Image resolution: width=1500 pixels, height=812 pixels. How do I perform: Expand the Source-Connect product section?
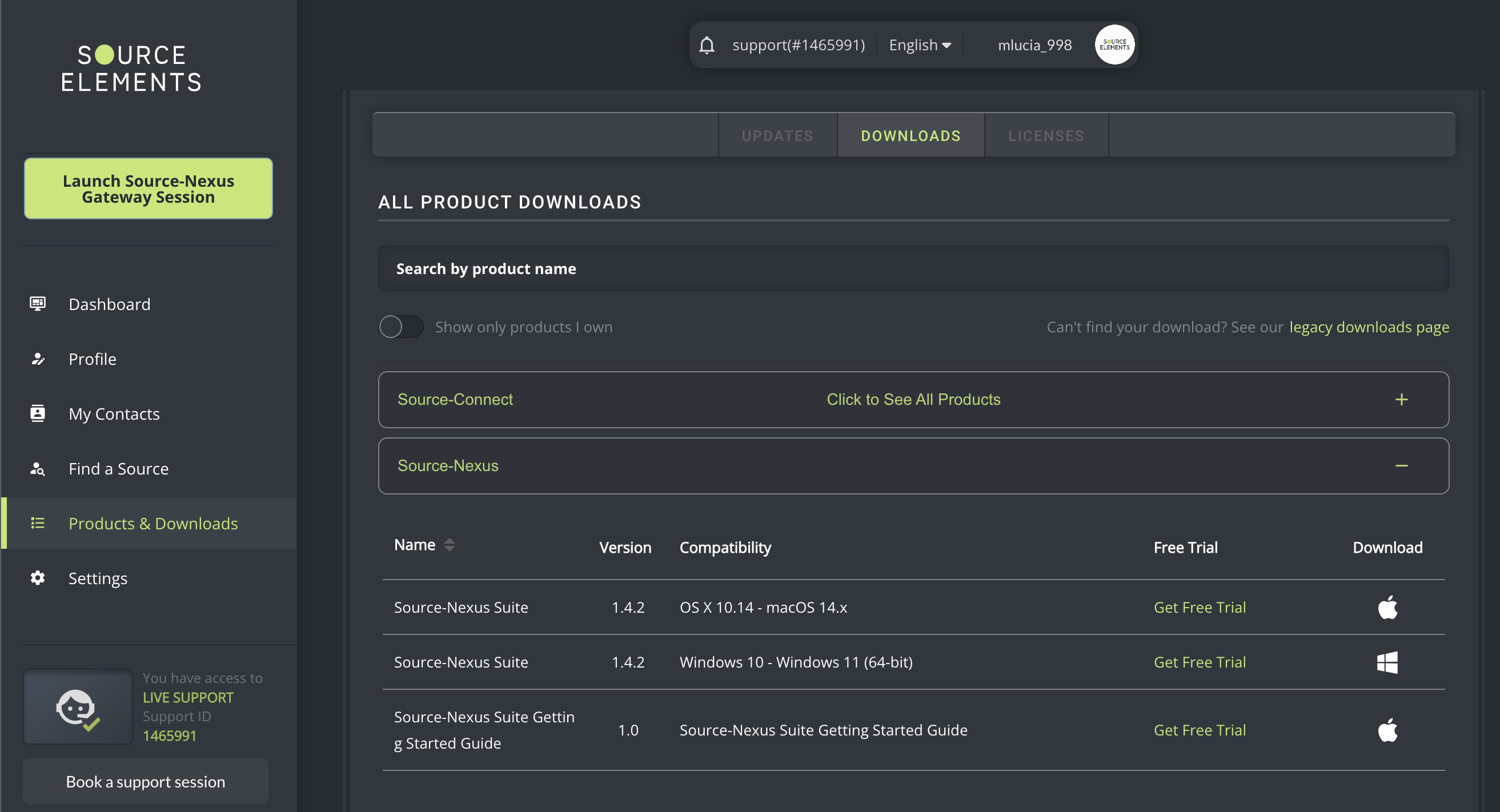(x=1401, y=399)
